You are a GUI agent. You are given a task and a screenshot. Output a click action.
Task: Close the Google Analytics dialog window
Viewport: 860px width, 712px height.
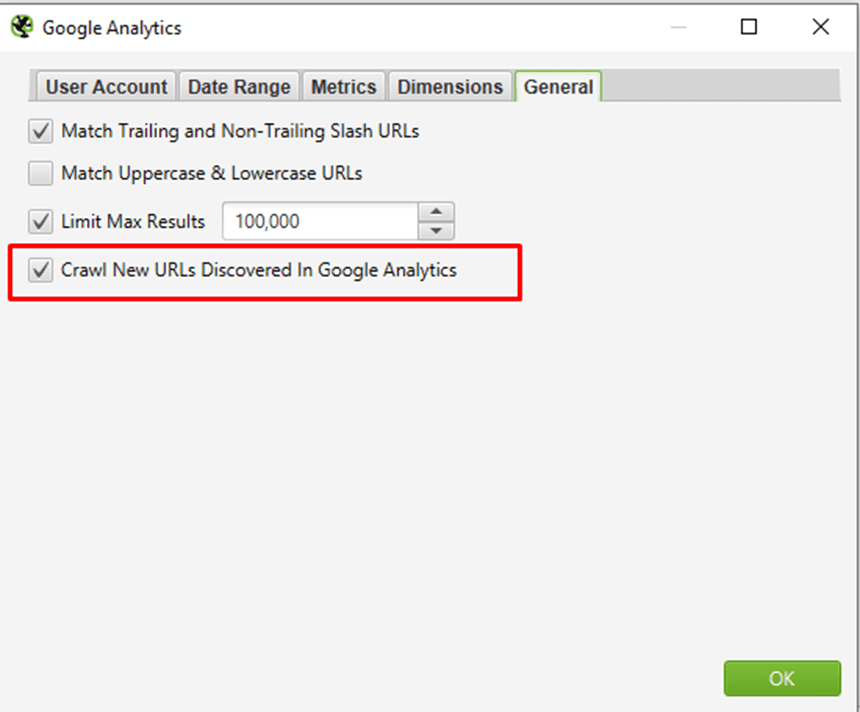tap(821, 26)
